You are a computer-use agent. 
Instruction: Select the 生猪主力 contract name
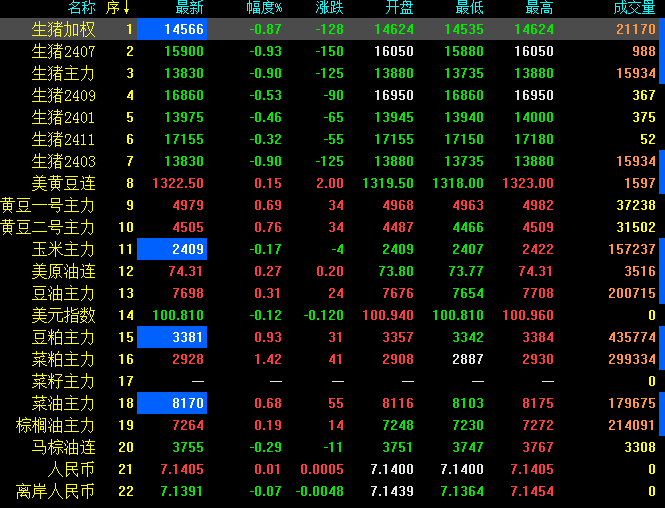pos(63,73)
